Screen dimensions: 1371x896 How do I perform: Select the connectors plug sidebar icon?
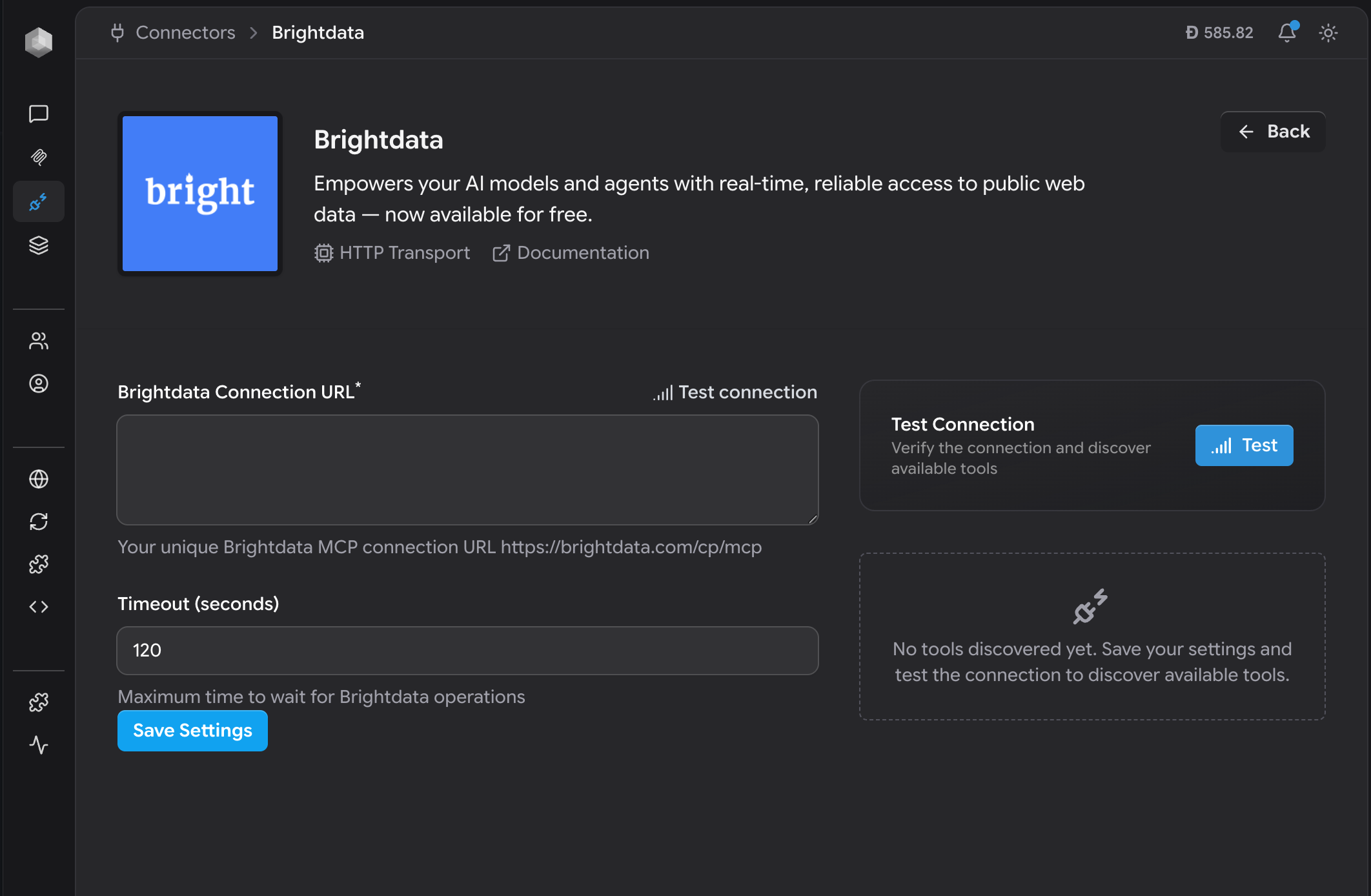pyautogui.click(x=39, y=202)
